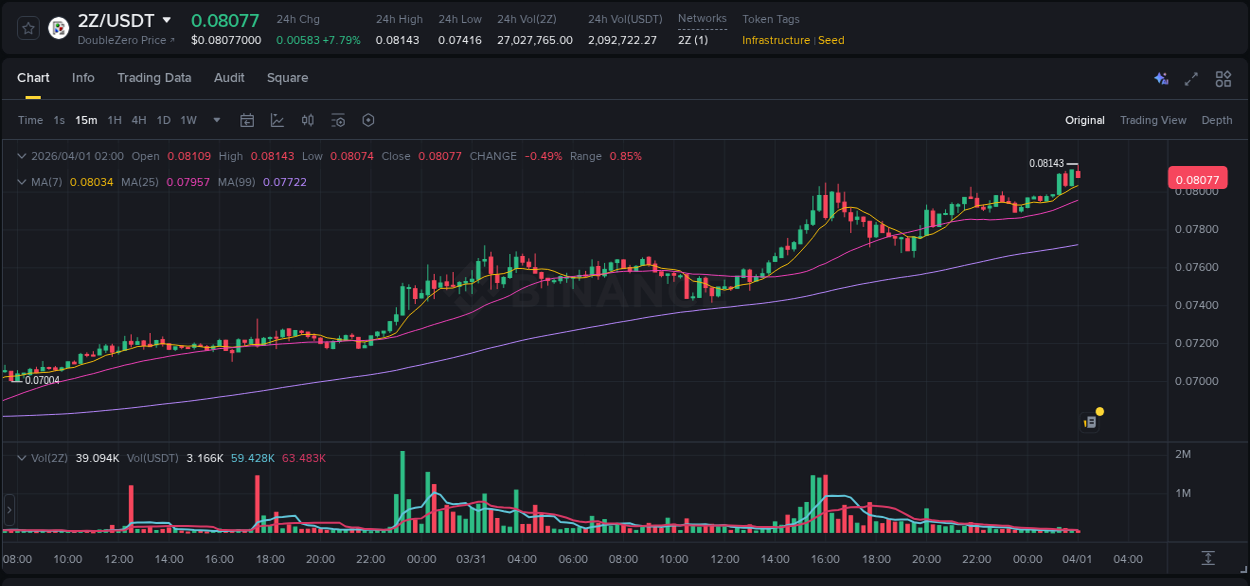The height and width of the screenshot is (586, 1250).
Task: Open extra timeframe options dropdown
Action: 215,120
